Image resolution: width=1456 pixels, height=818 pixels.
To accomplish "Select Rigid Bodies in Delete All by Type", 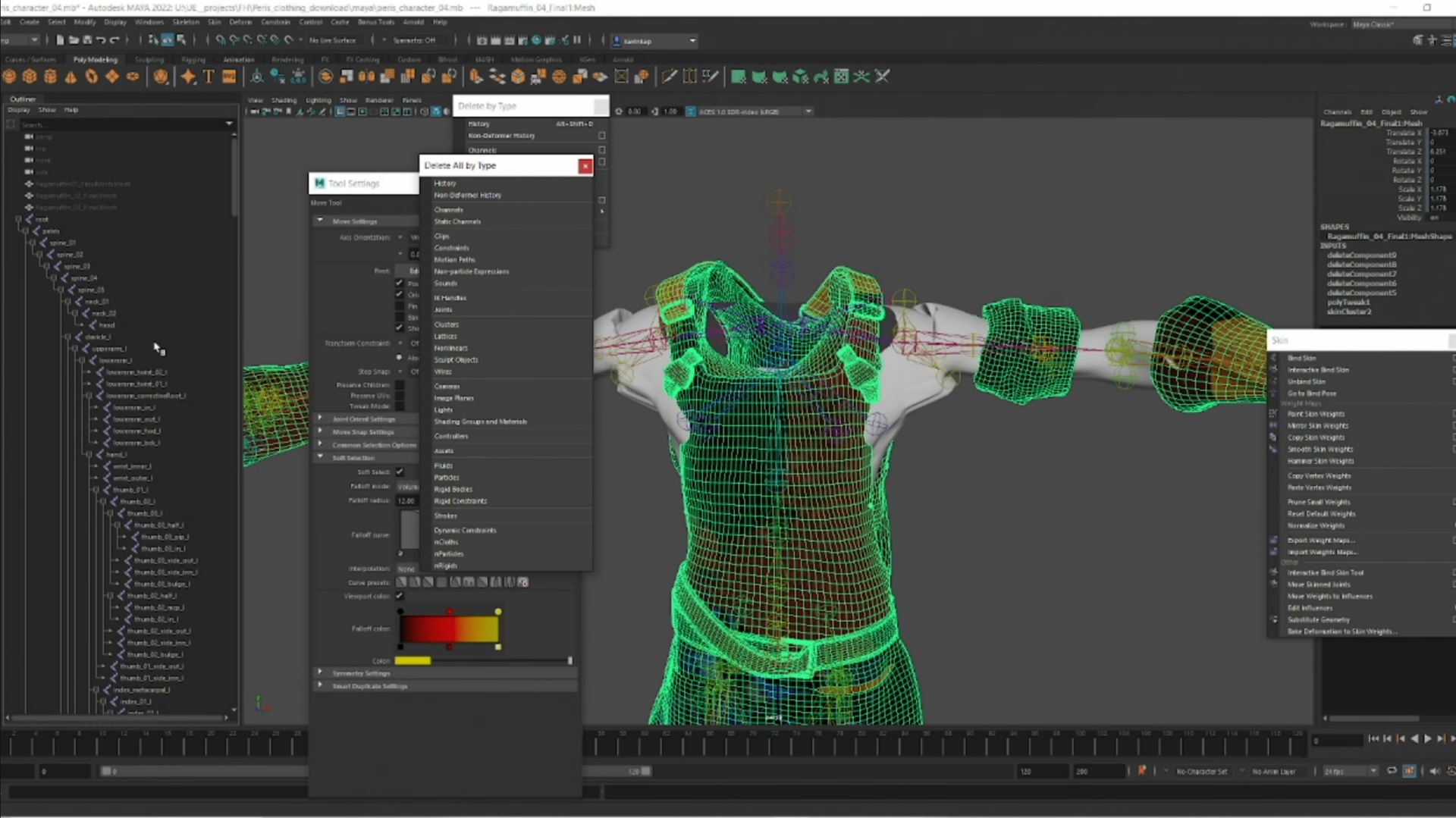I will [x=453, y=489].
